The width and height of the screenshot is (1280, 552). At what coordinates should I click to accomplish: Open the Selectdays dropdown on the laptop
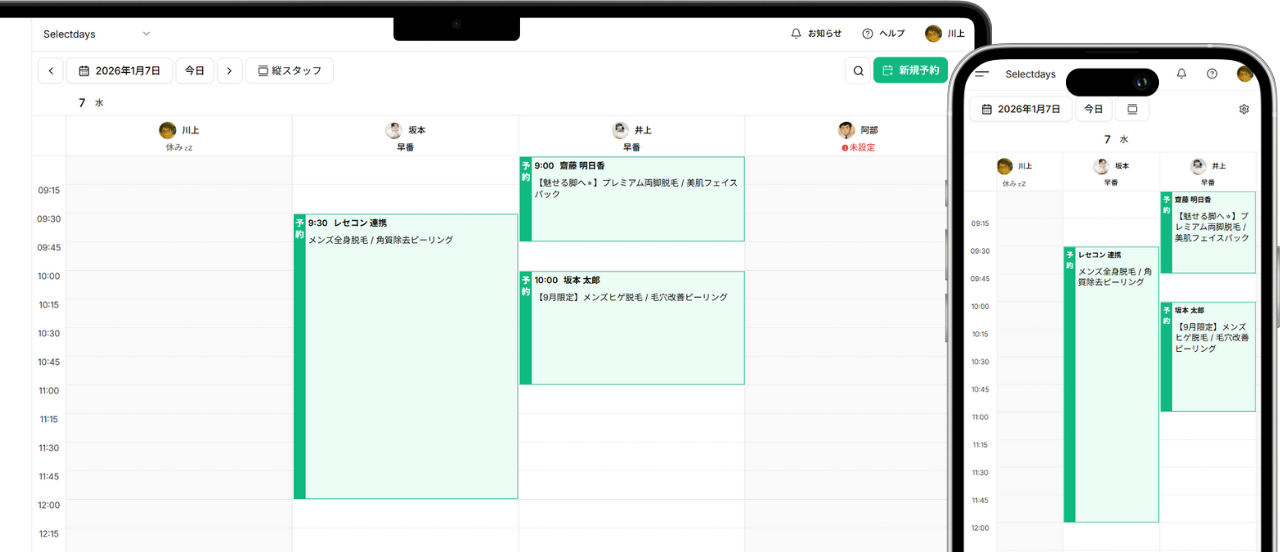pyautogui.click(x=97, y=34)
